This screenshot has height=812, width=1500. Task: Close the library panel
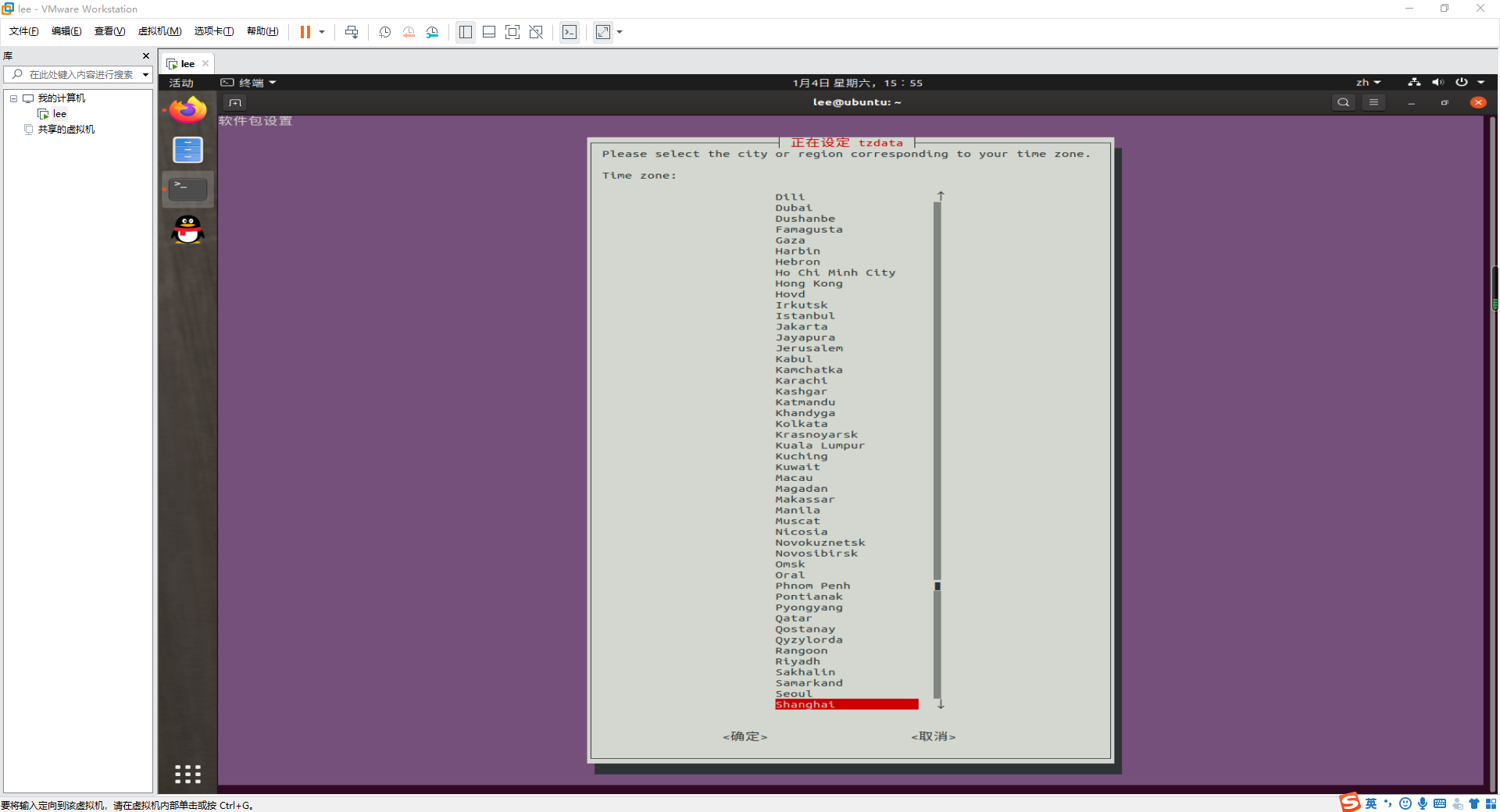pyautogui.click(x=146, y=55)
